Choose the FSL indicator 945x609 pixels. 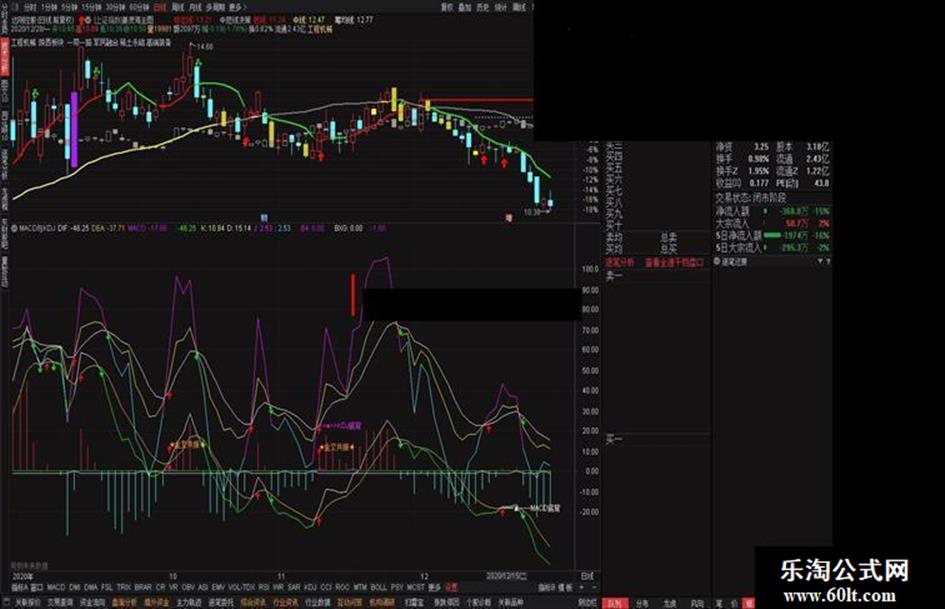click(x=107, y=587)
